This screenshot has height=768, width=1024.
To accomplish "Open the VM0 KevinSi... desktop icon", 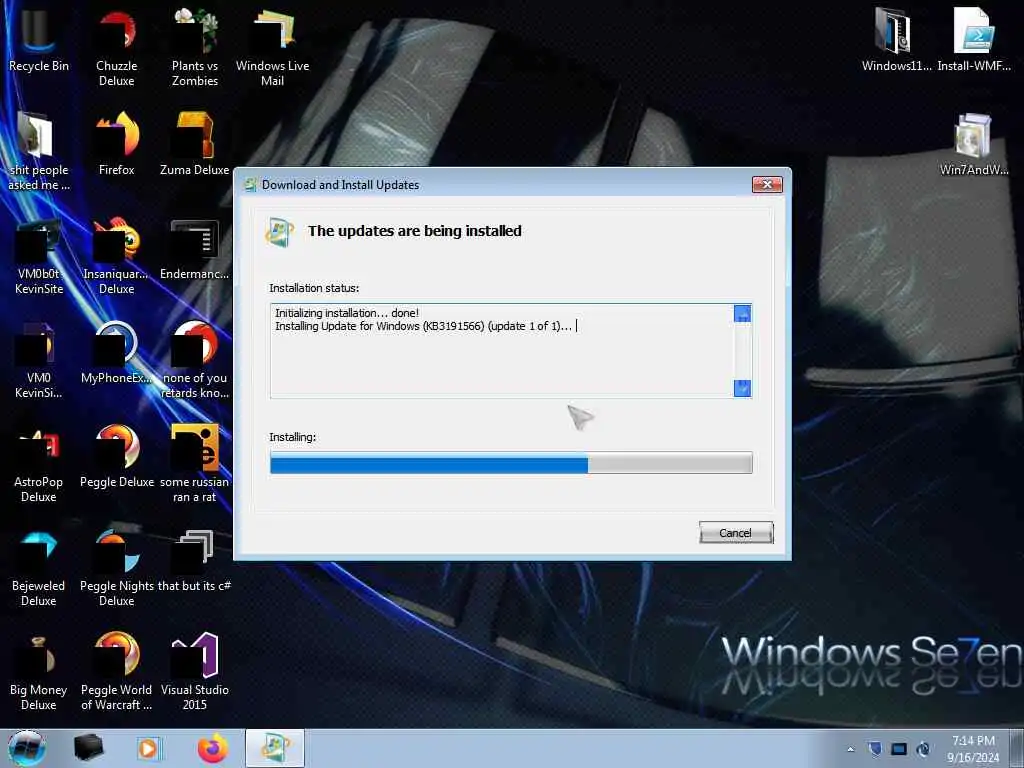I will [x=39, y=359].
